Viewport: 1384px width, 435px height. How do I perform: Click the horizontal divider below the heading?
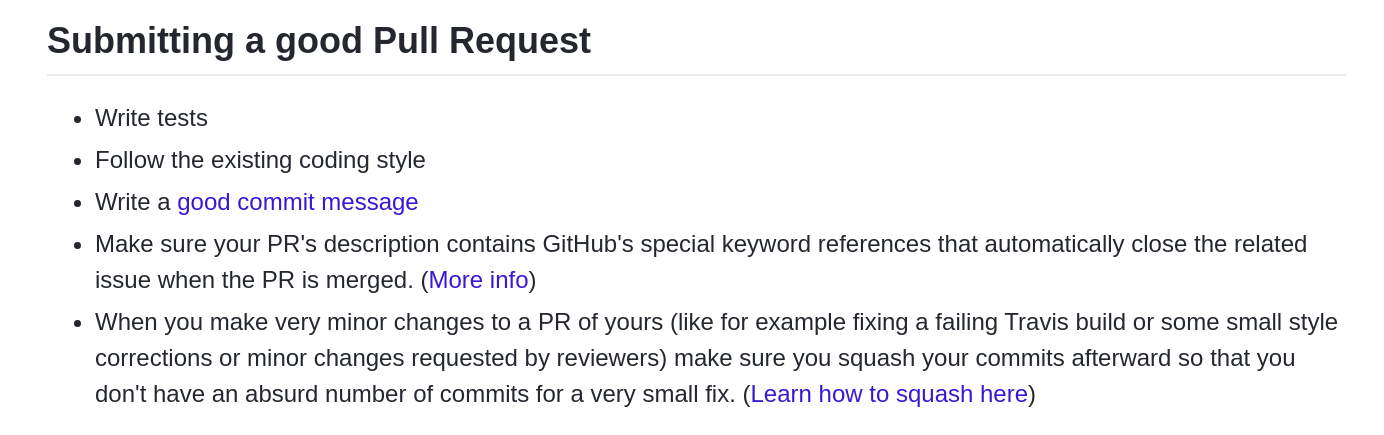pos(696,75)
